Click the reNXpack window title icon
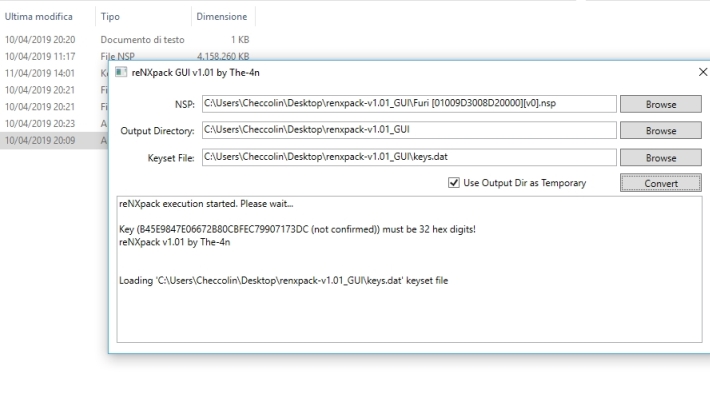The width and height of the screenshot is (710, 399). 121,72
